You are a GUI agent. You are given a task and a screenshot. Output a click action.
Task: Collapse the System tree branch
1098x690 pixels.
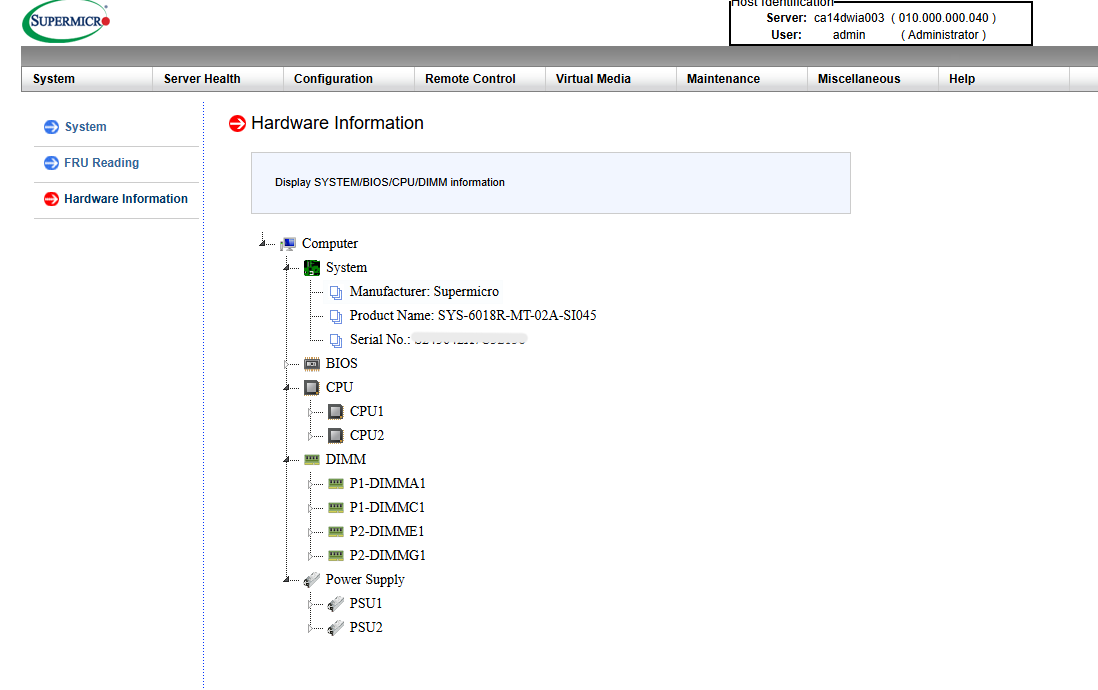tap(287, 268)
